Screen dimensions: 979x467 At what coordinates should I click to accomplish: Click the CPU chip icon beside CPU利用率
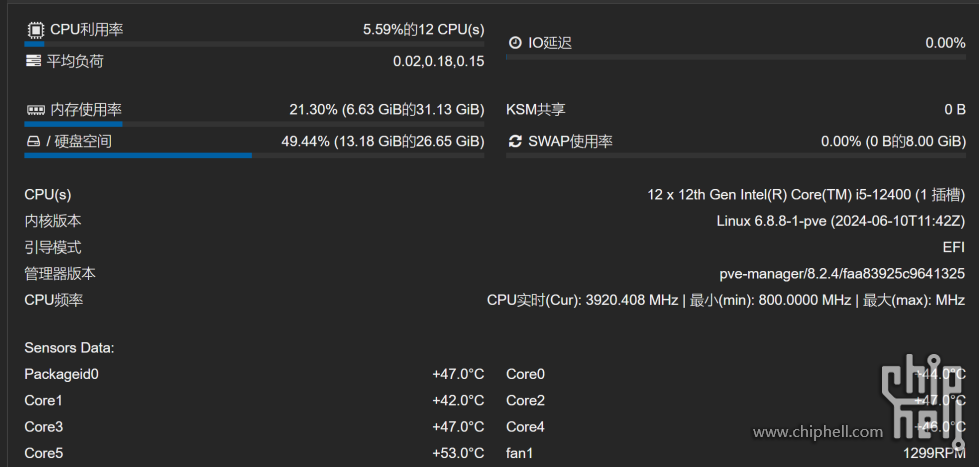pos(35,30)
